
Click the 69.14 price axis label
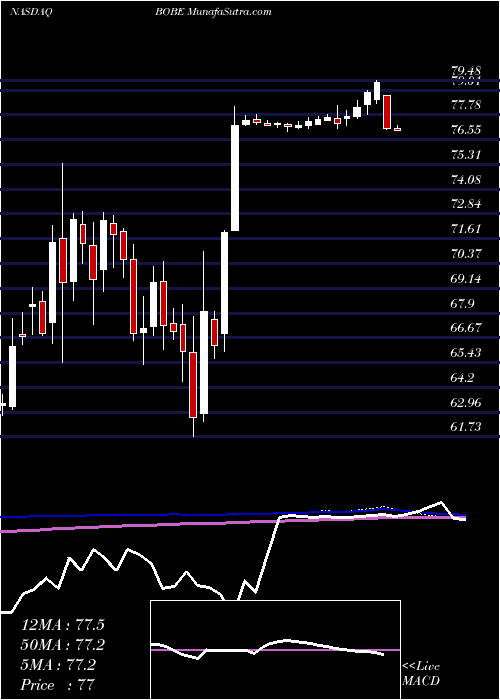(x=466, y=279)
